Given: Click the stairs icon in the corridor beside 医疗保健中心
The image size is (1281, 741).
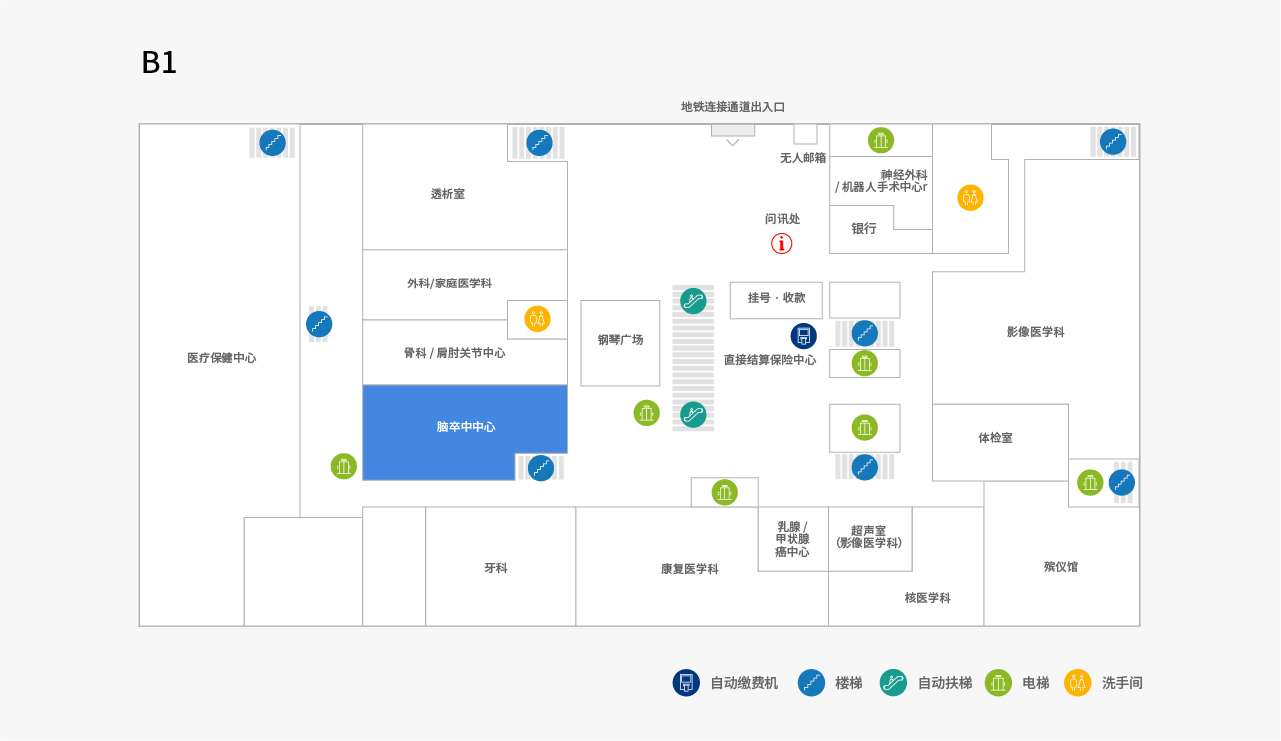Looking at the screenshot, I should (x=319, y=324).
